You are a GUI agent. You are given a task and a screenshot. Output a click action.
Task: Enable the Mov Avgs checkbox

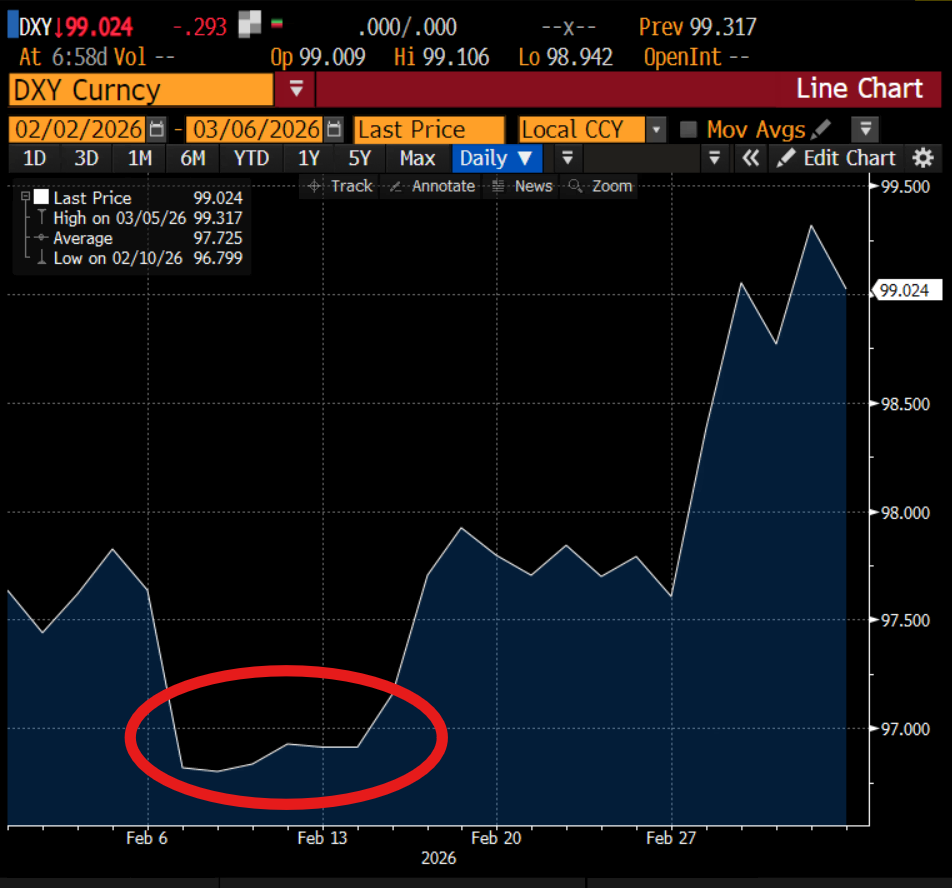tap(688, 129)
